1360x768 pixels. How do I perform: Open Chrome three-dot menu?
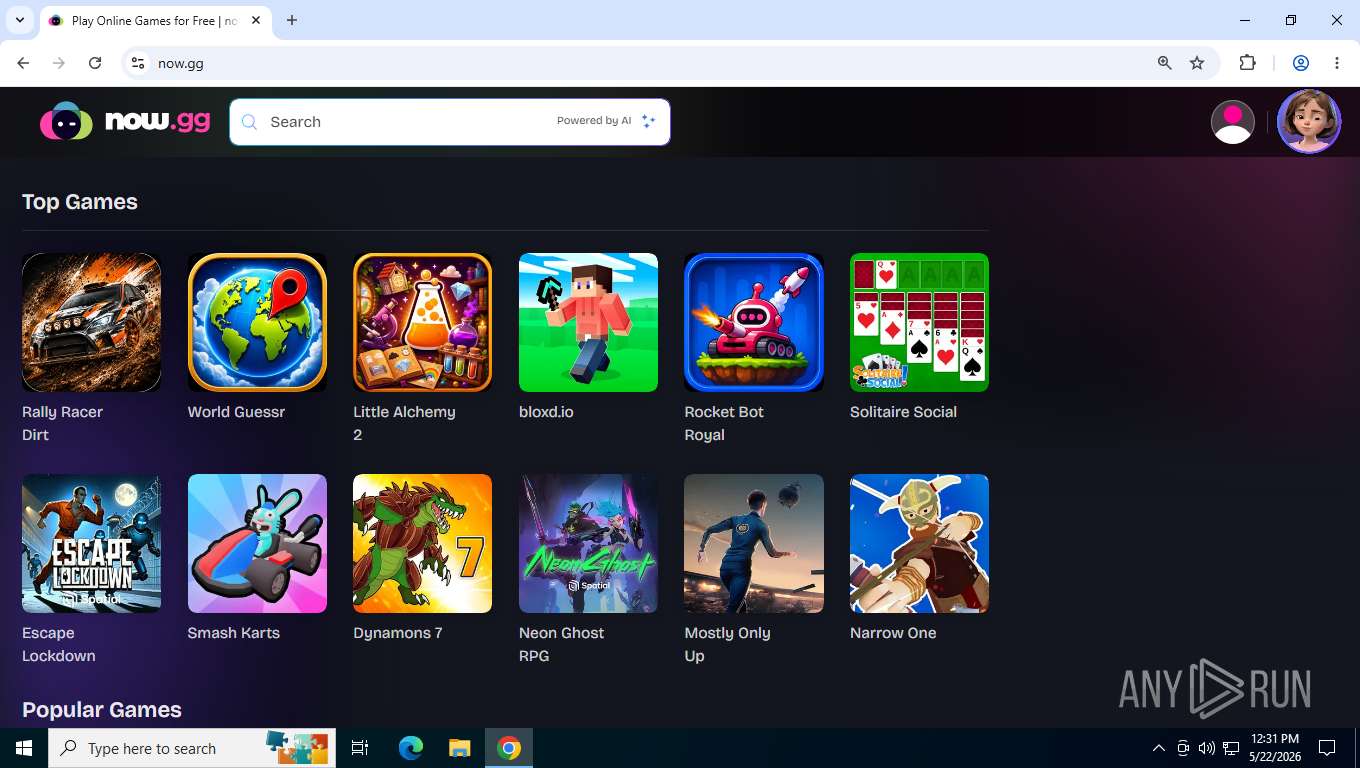1337,63
